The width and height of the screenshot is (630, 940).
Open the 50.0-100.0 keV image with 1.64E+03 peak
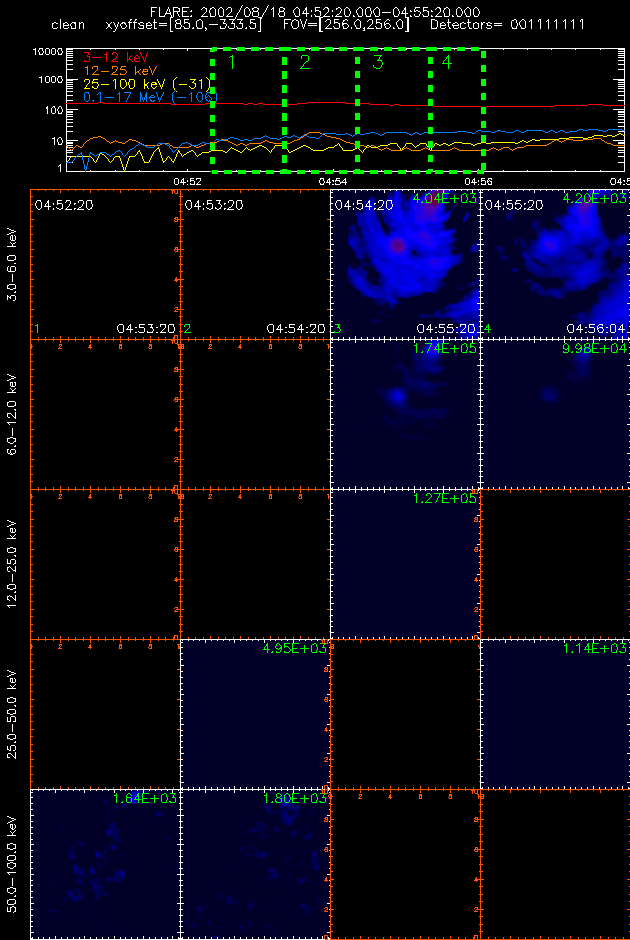pos(104,864)
